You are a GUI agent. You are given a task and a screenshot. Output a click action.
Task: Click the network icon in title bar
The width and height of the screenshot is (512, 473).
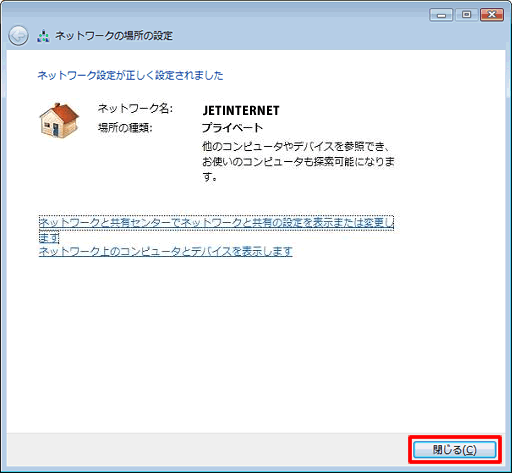[x=43, y=36]
